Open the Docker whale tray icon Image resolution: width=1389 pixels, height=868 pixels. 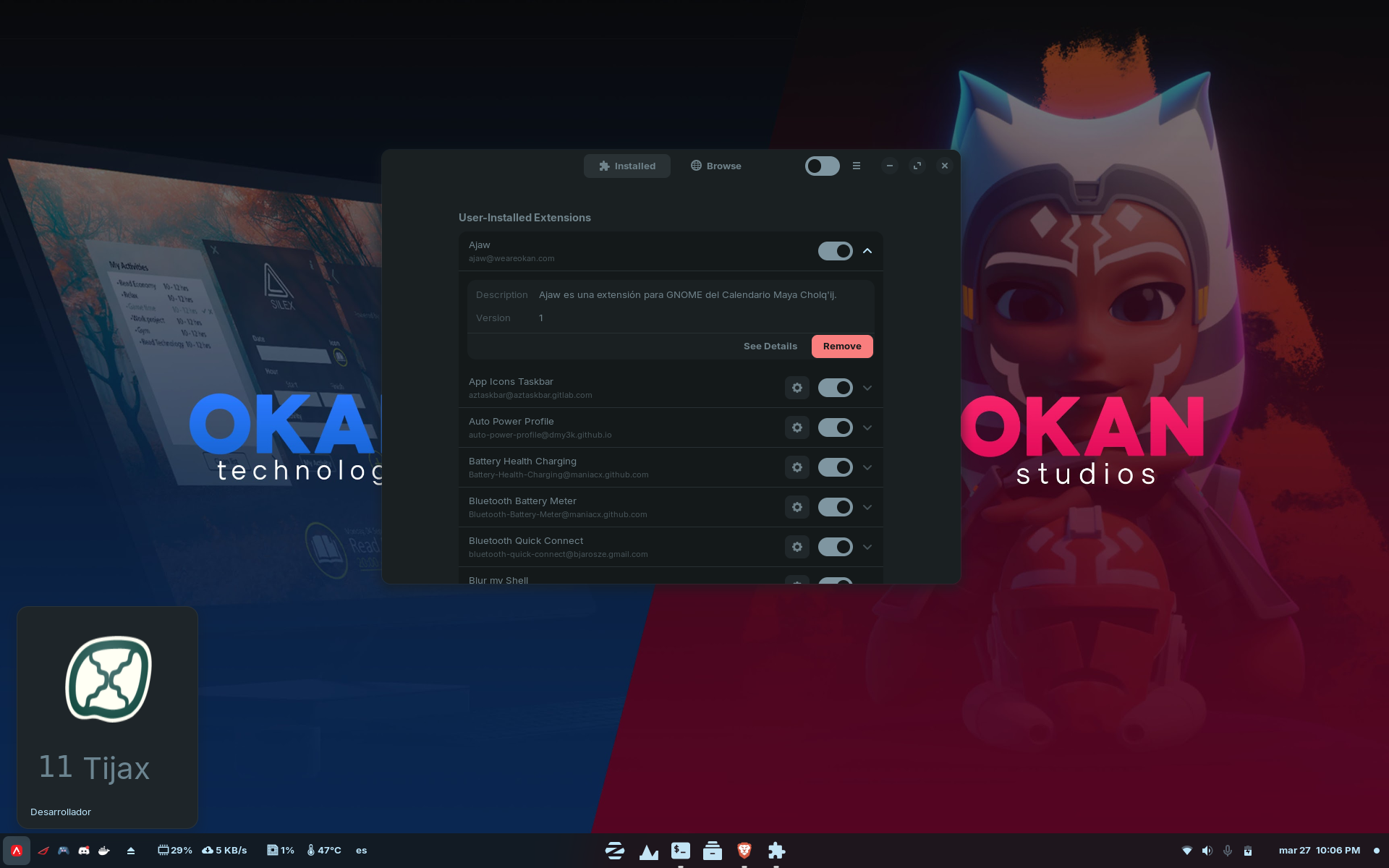pos(104,851)
